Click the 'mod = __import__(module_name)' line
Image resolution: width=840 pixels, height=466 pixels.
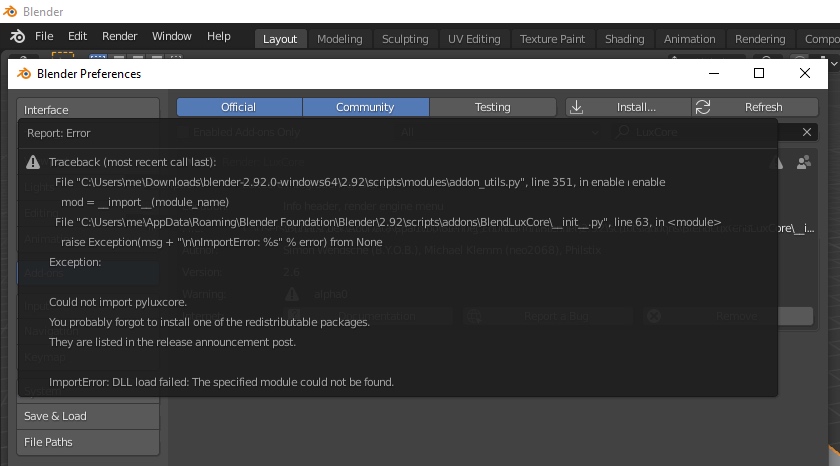(145, 202)
